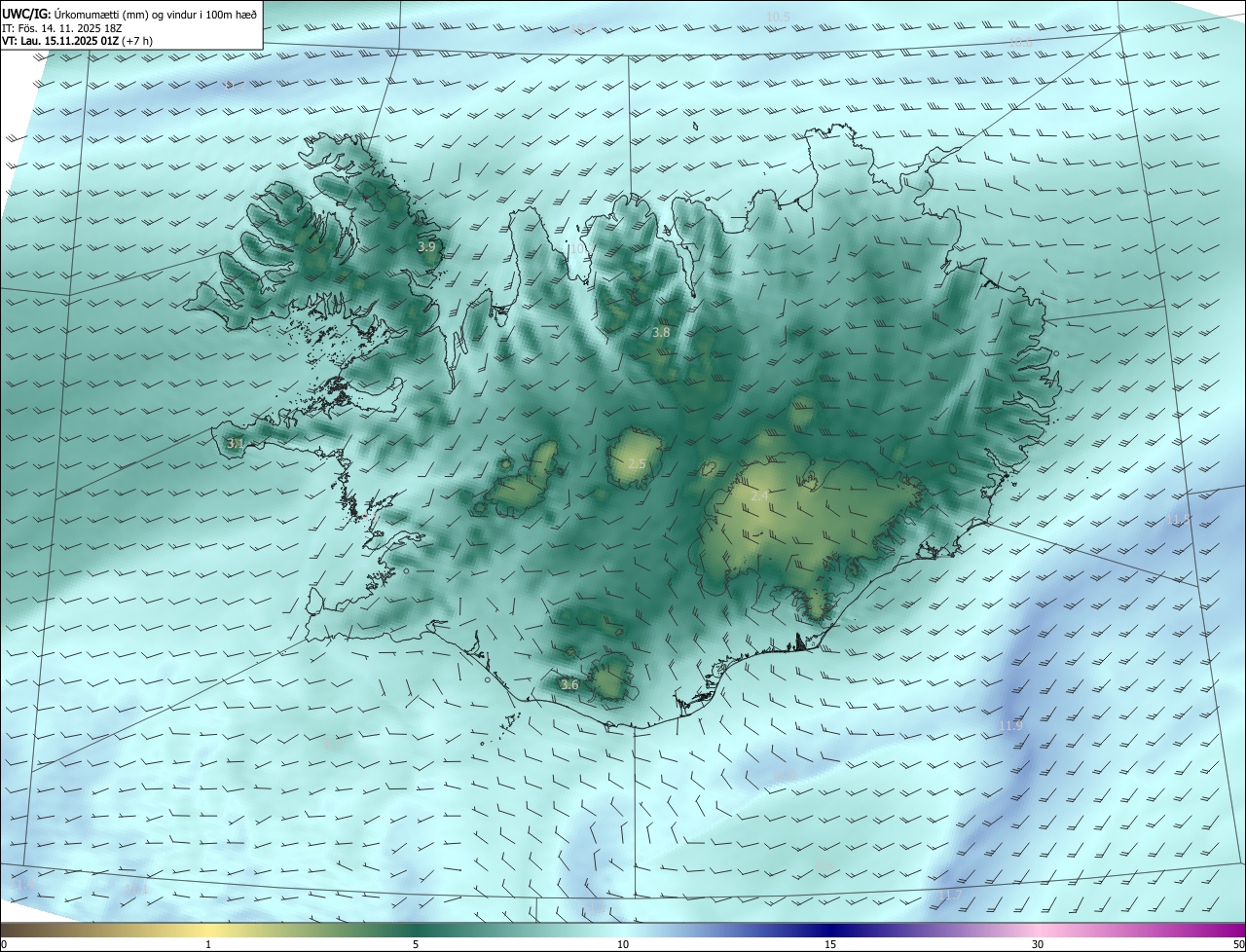This screenshot has height=952, width=1246.
Task: Click the 10.5 value at the top of the map
Action: point(778,17)
